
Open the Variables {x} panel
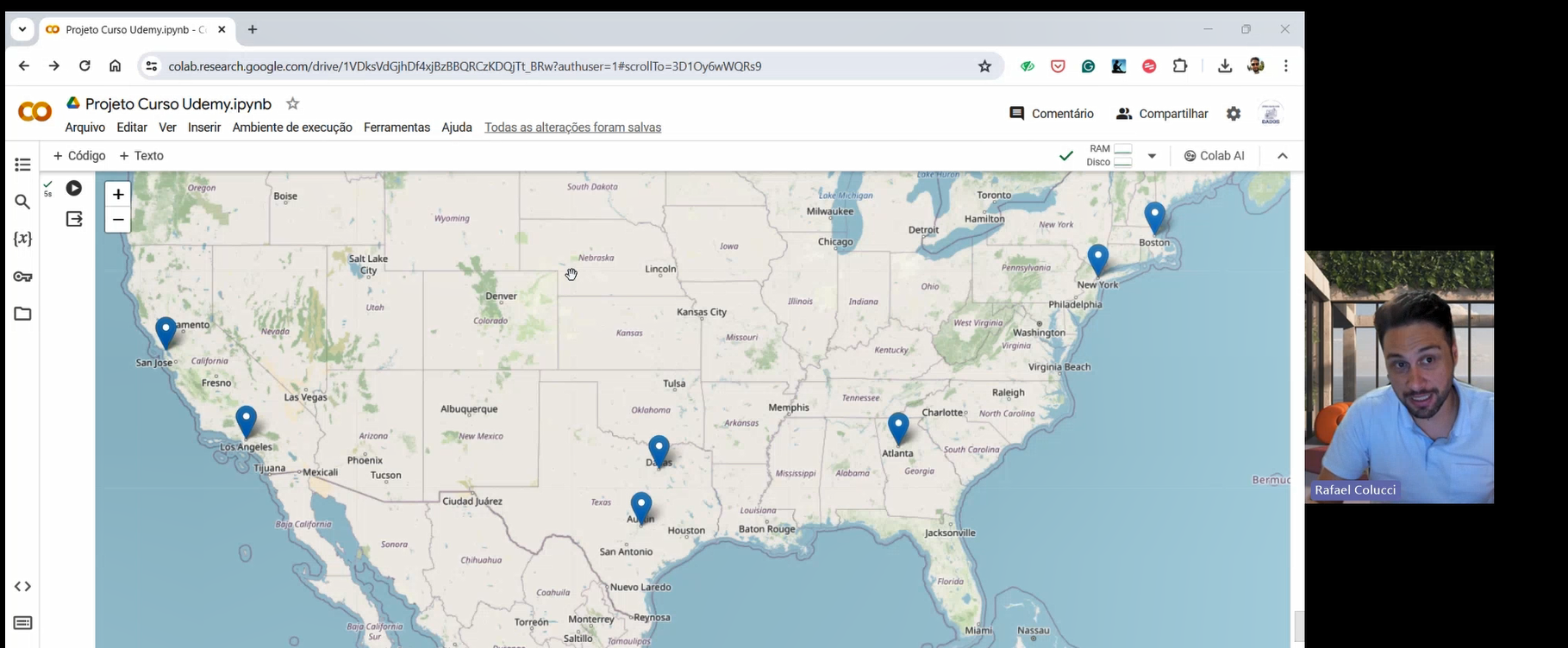[23, 239]
